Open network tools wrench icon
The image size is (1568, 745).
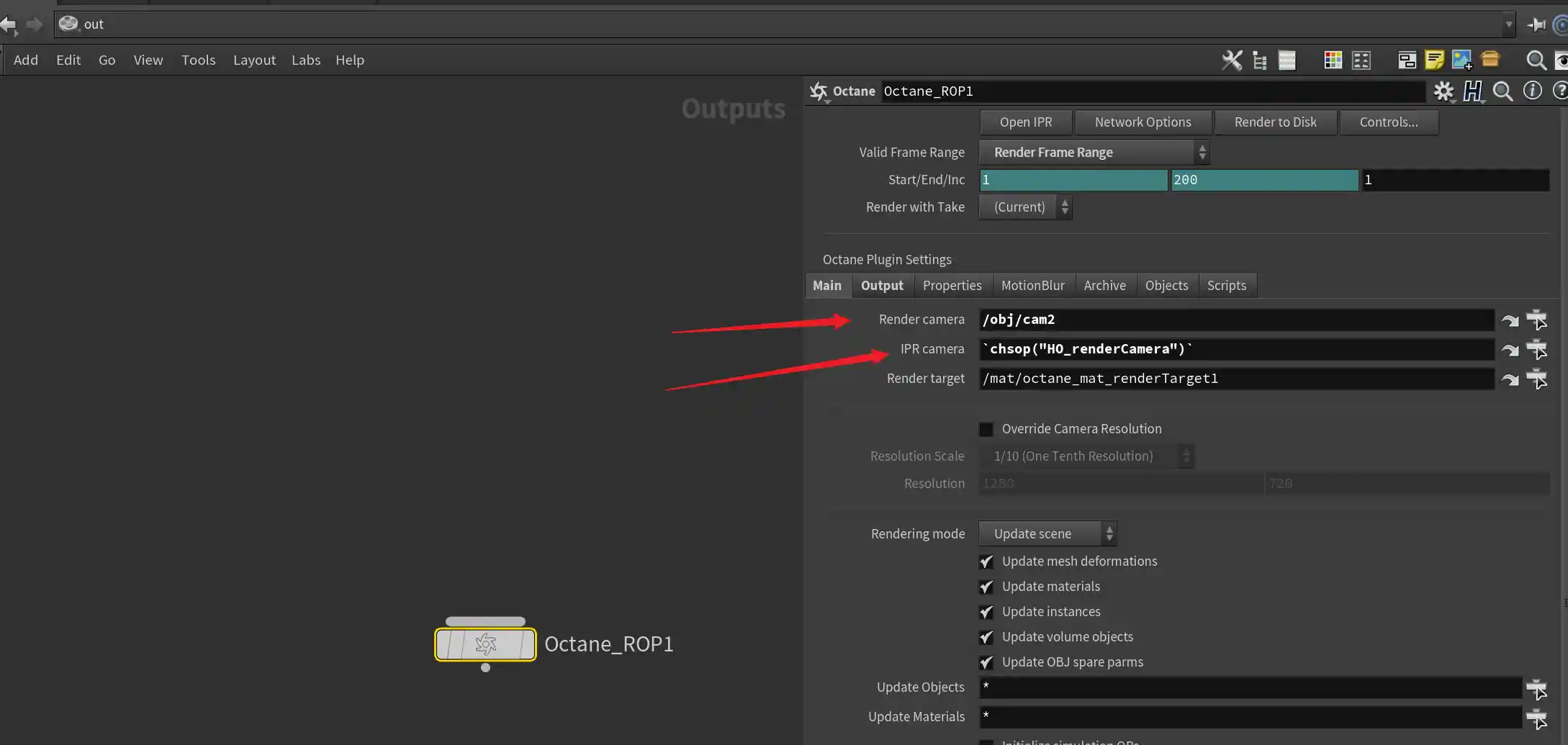pyautogui.click(x=1232, y=60)
